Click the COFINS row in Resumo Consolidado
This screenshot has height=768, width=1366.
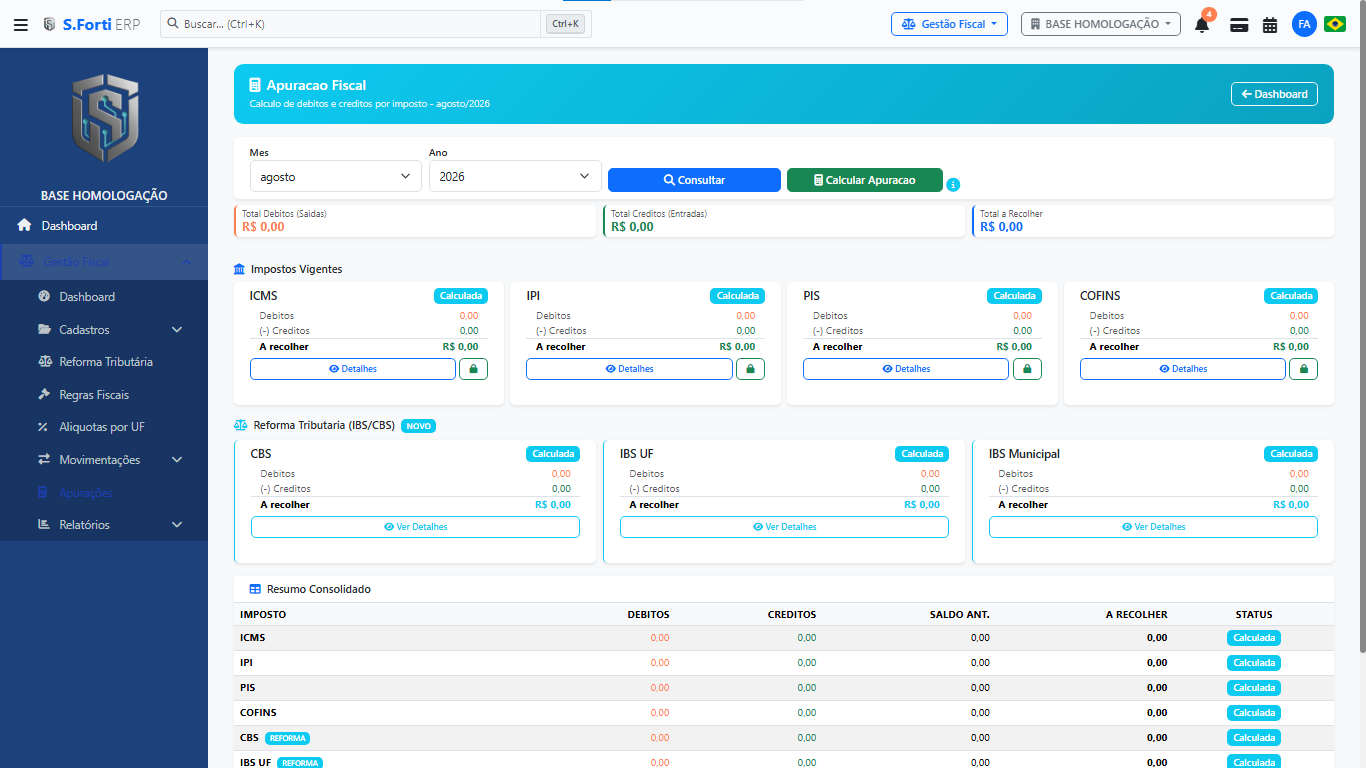[784, 713]
